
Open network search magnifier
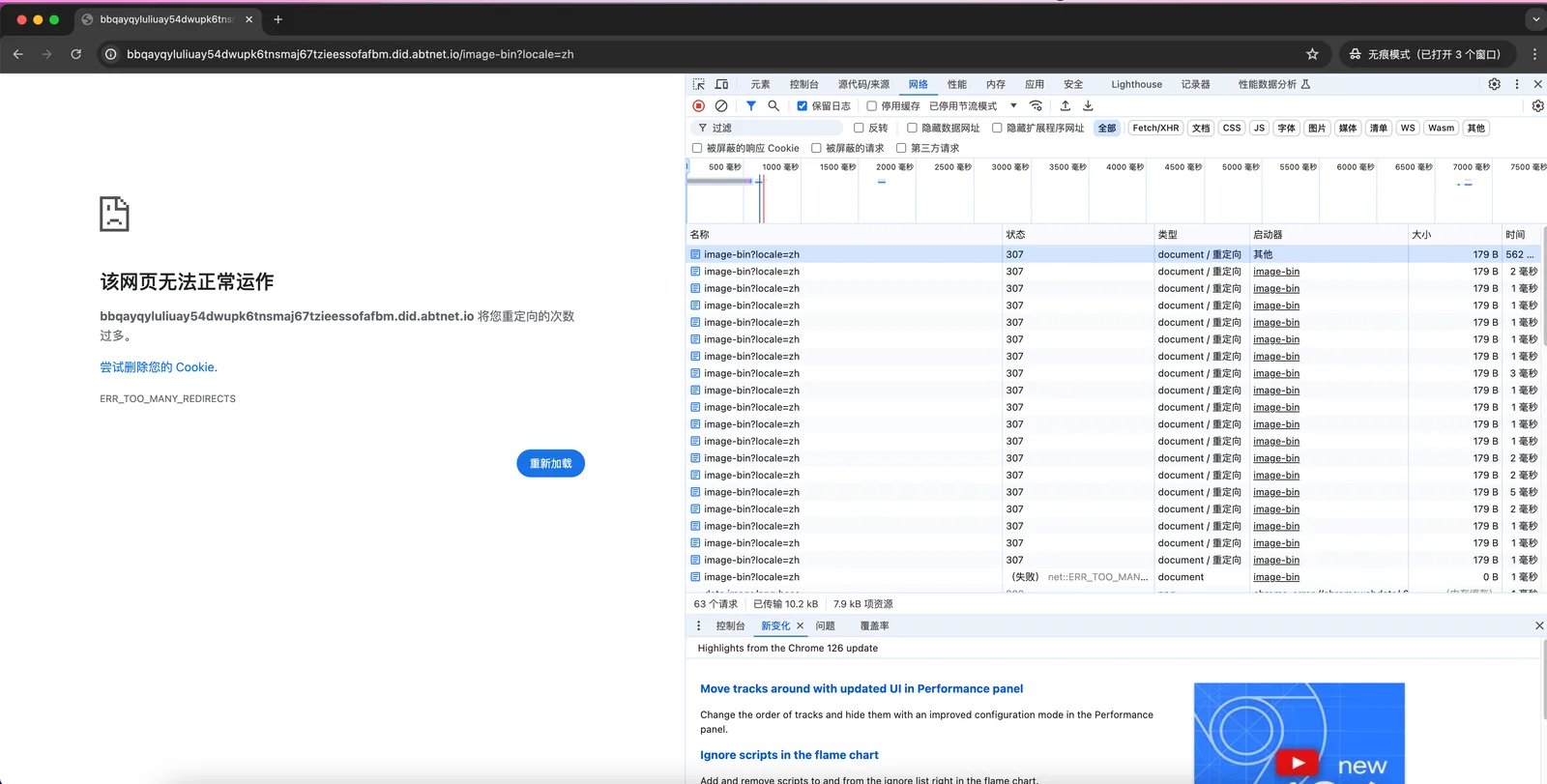pyautogui.click(x=773, y=105)
